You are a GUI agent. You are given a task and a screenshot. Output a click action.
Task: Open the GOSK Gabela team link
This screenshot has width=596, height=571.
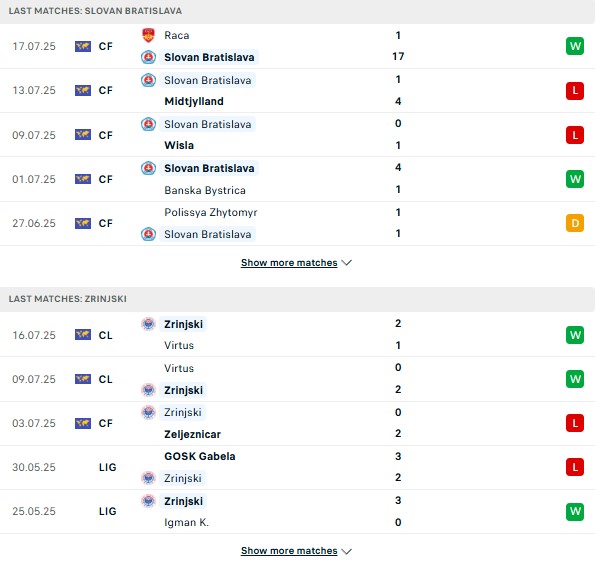coord(200,456)
